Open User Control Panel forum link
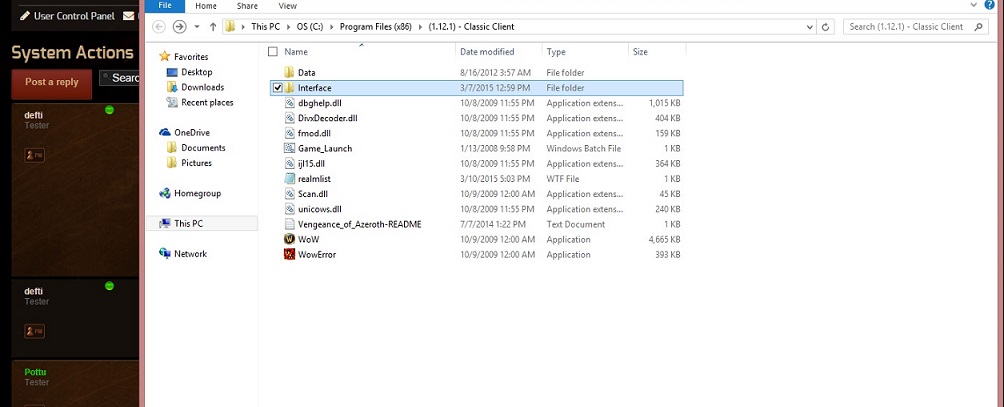 pos(67,15)
